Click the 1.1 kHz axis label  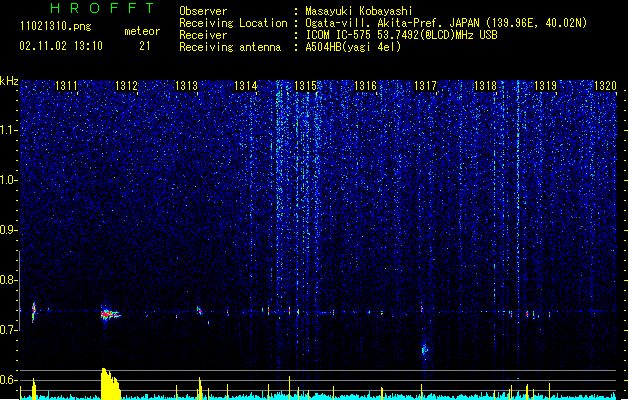tap(8, 130)
